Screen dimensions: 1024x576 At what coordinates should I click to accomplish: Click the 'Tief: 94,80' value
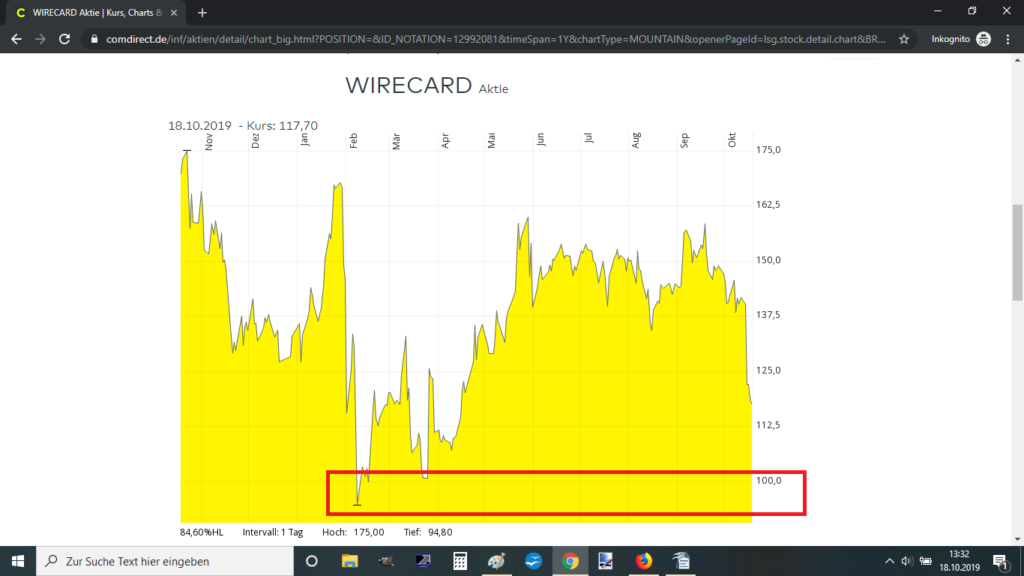pyautogui.click(x=428, y=532)
